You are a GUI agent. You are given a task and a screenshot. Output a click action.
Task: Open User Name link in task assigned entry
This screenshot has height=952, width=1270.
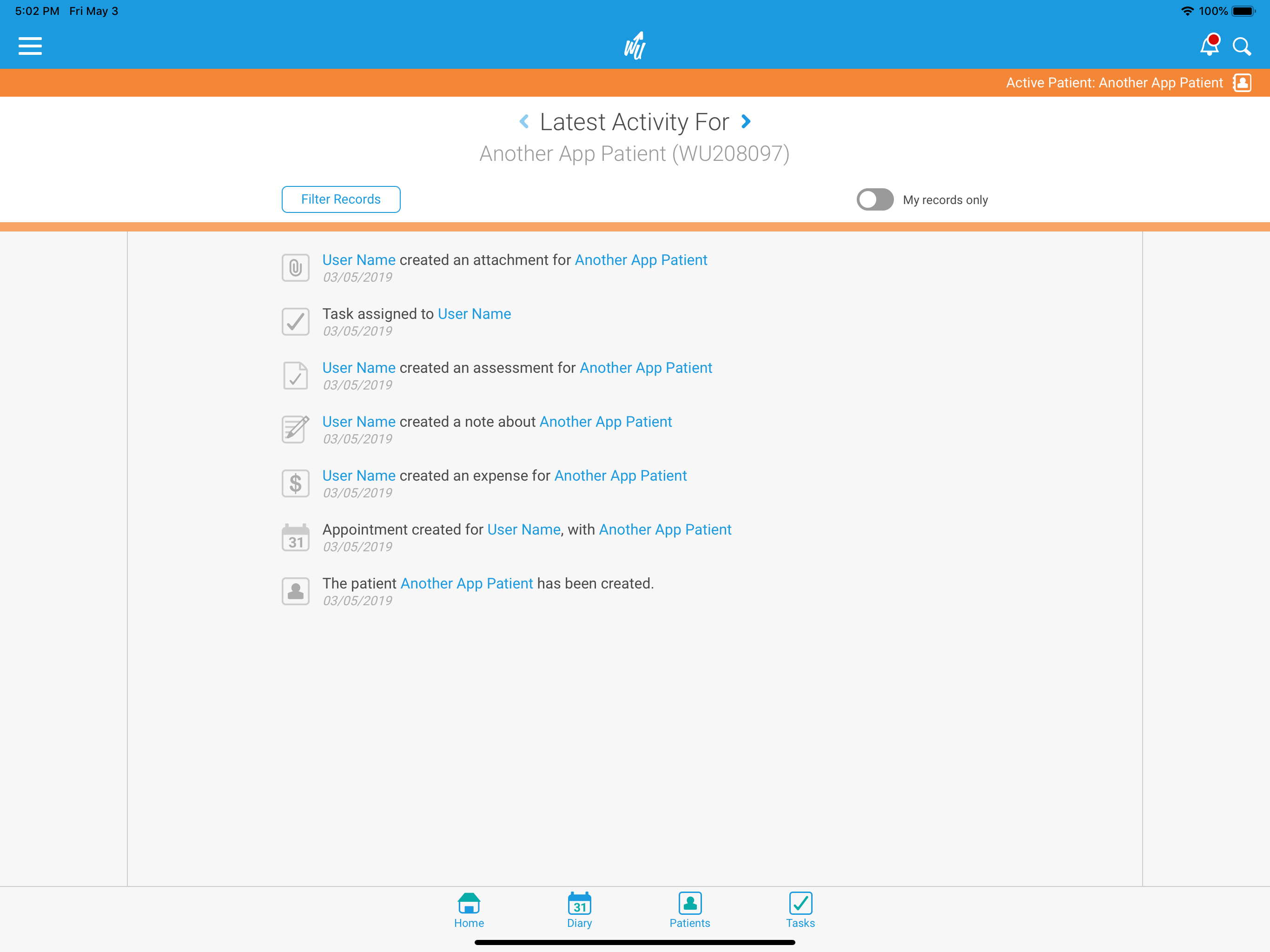point(474,314)
